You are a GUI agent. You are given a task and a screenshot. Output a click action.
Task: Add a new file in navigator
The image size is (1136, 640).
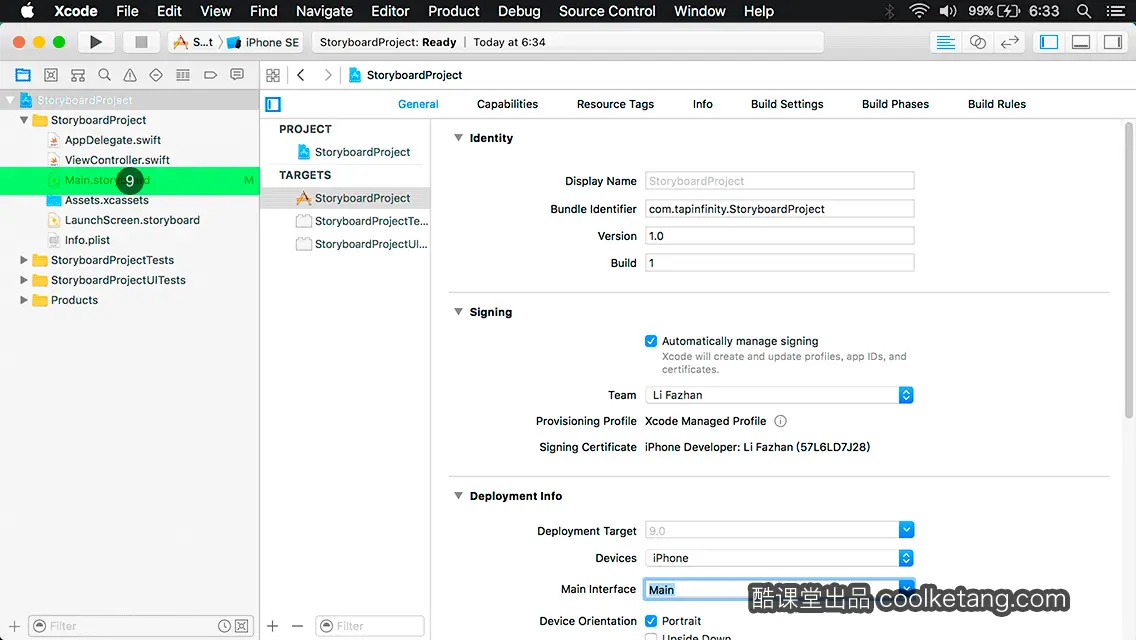point(14,626)
